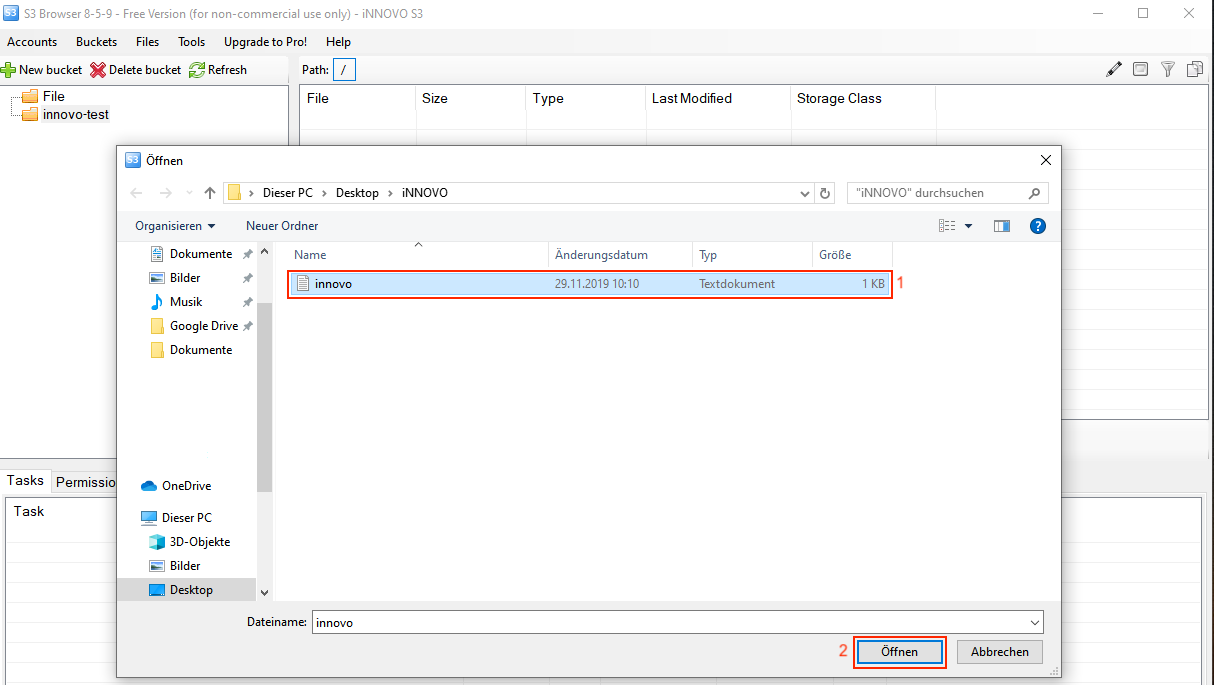Select pinned Bilder in quick access
The image size is (1214, 685).
(184, 278)
